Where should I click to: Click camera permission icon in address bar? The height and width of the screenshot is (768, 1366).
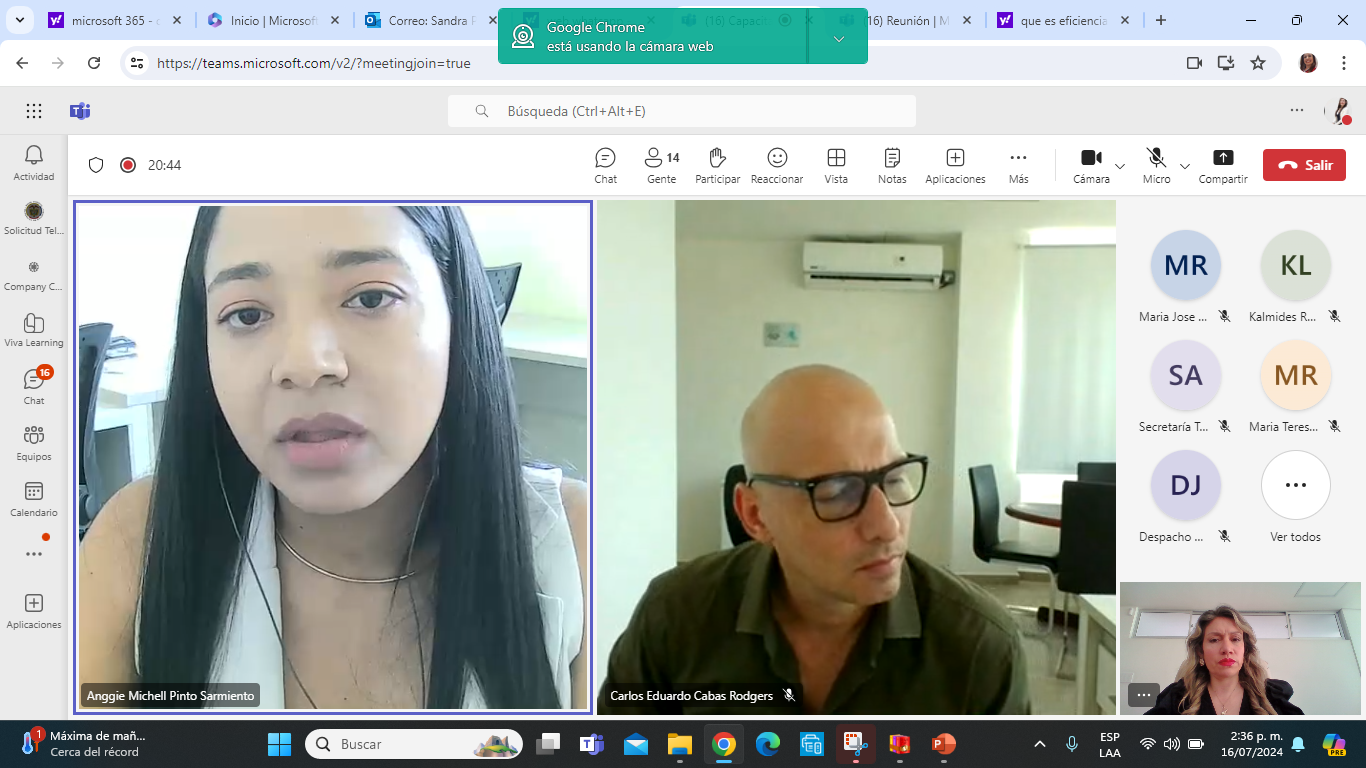click(1194, 63)
